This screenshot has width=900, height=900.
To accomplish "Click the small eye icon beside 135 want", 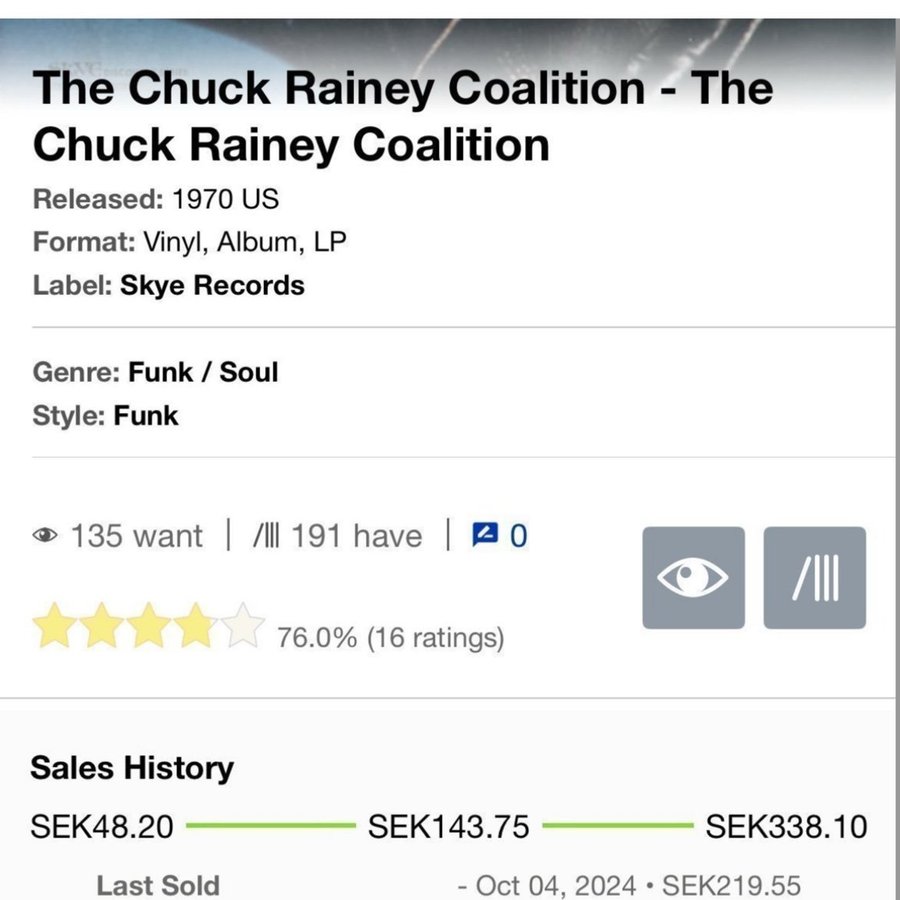I will [45, 536].
